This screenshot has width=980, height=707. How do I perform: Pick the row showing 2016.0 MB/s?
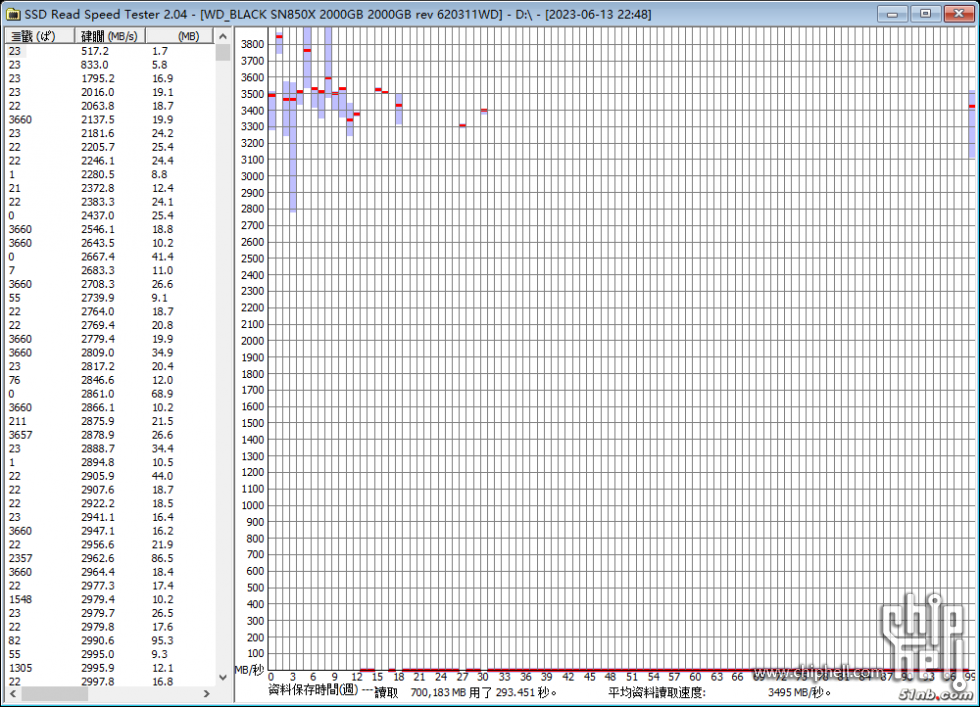[x=110, y=93]
